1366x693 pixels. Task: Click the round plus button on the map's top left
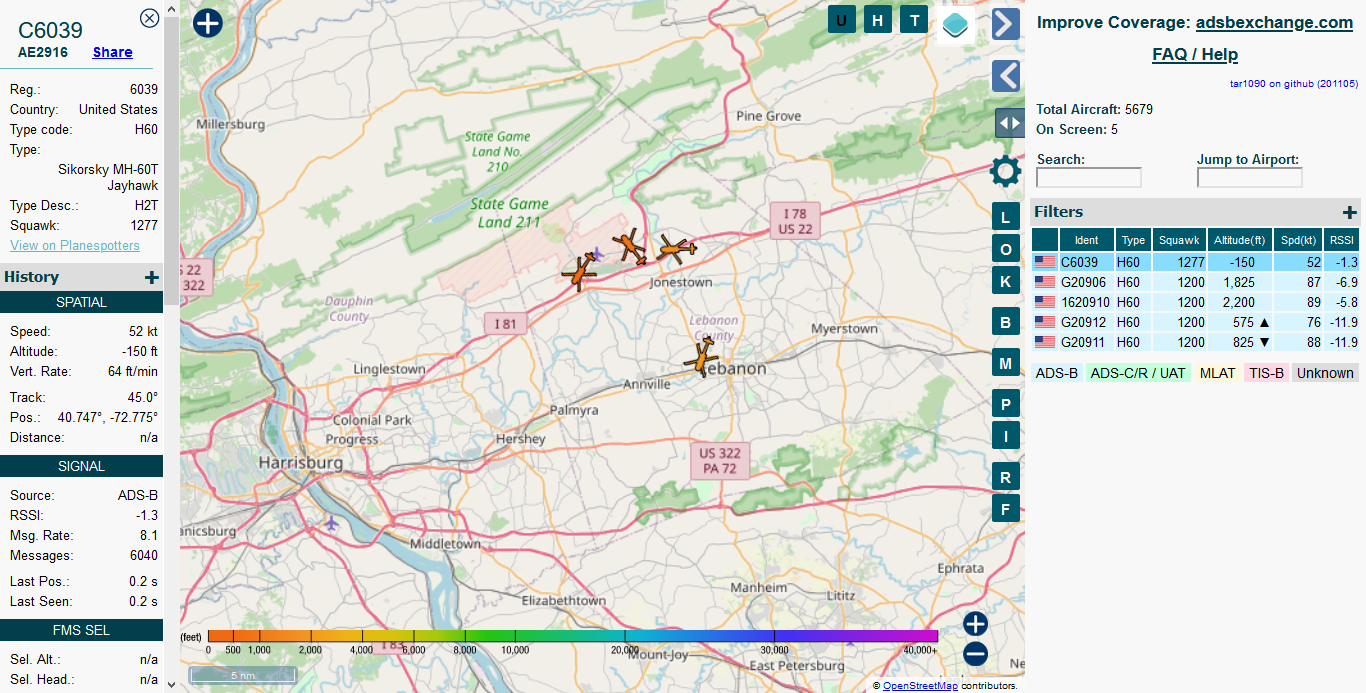(x=207, y=23)
